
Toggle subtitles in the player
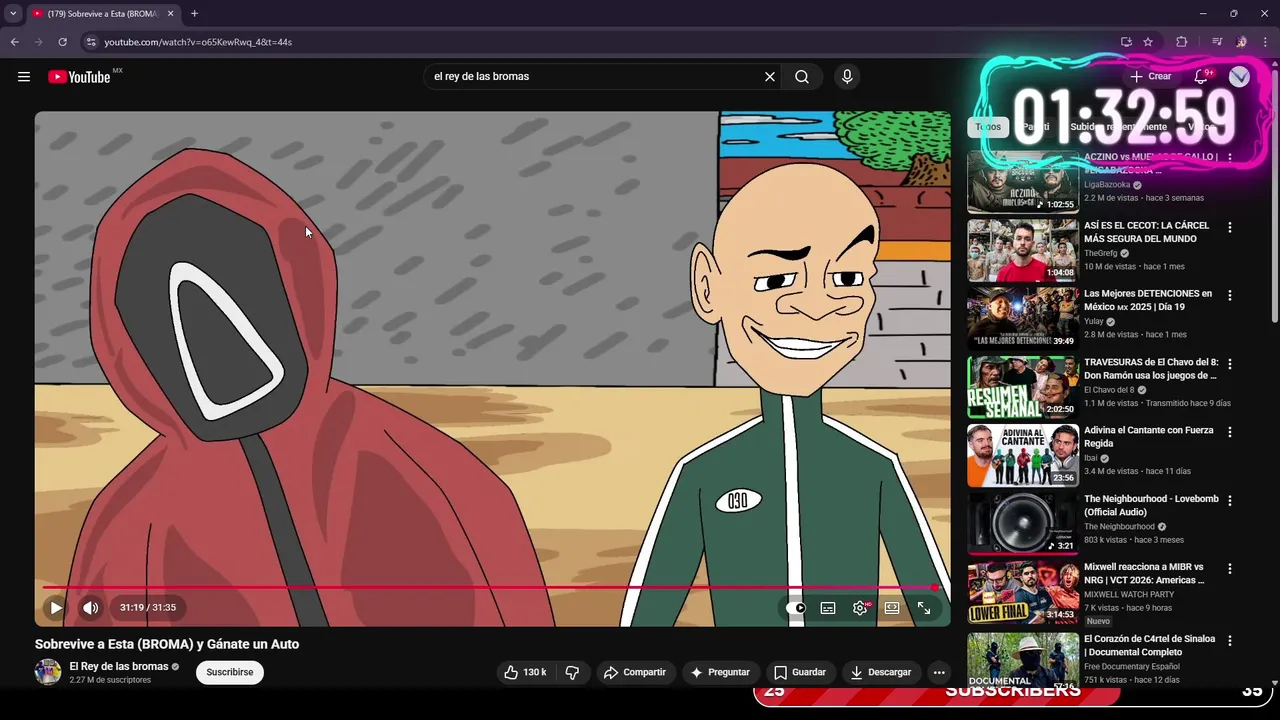828,608
